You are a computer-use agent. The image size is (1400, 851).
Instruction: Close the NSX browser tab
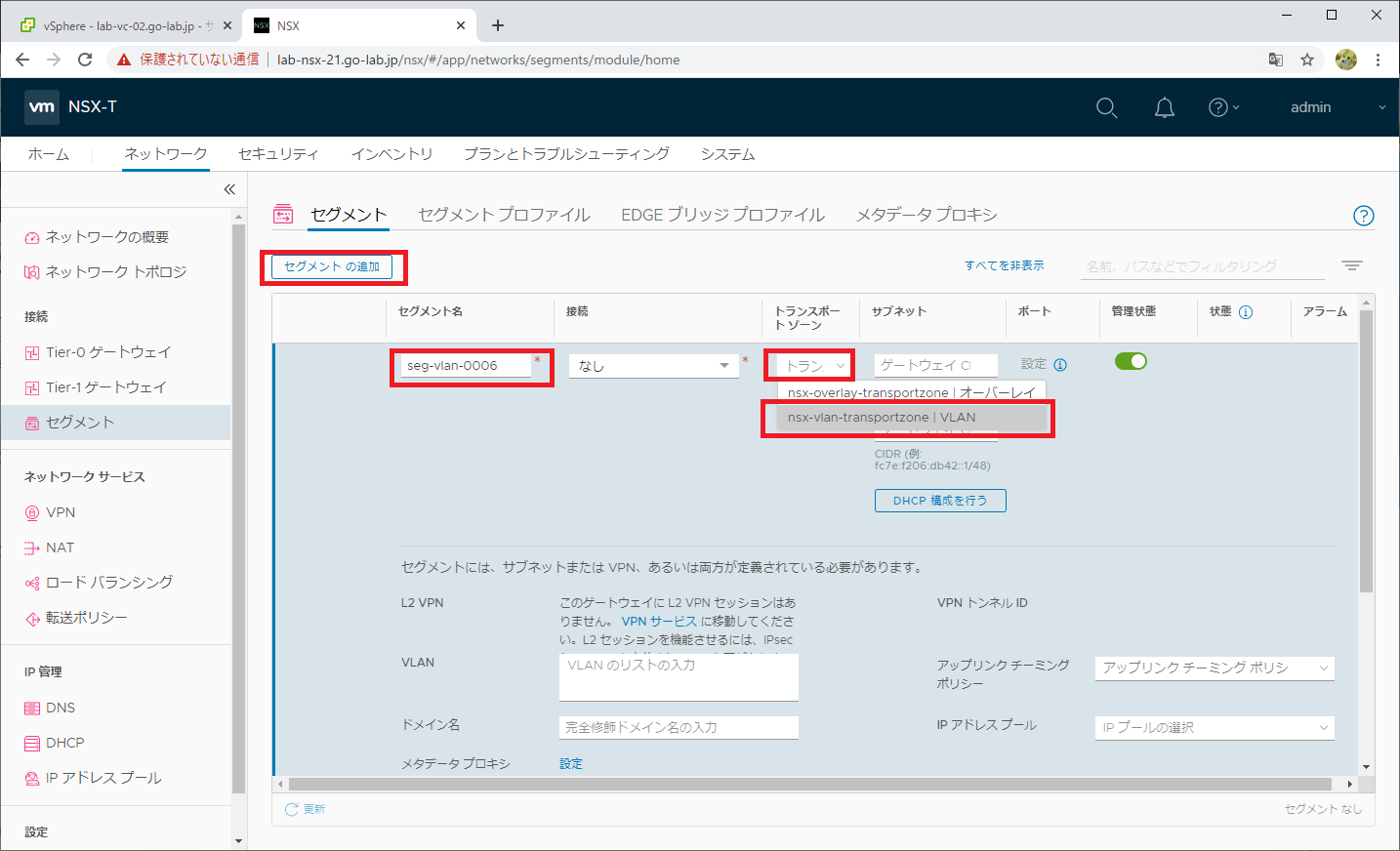coord(461,25)
